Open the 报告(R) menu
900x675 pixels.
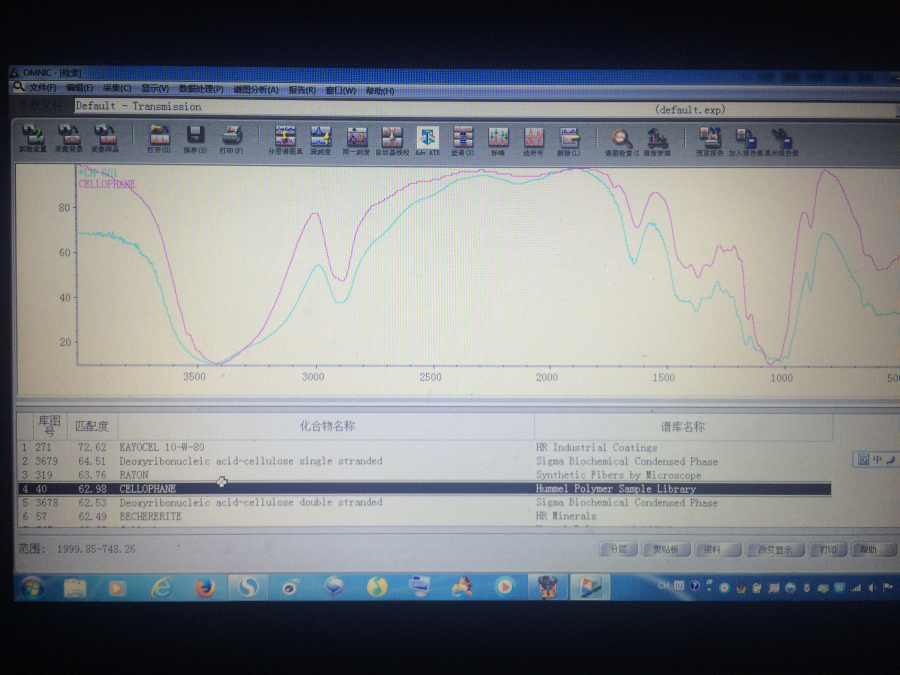pyautogui.click(x=302, y=90)
